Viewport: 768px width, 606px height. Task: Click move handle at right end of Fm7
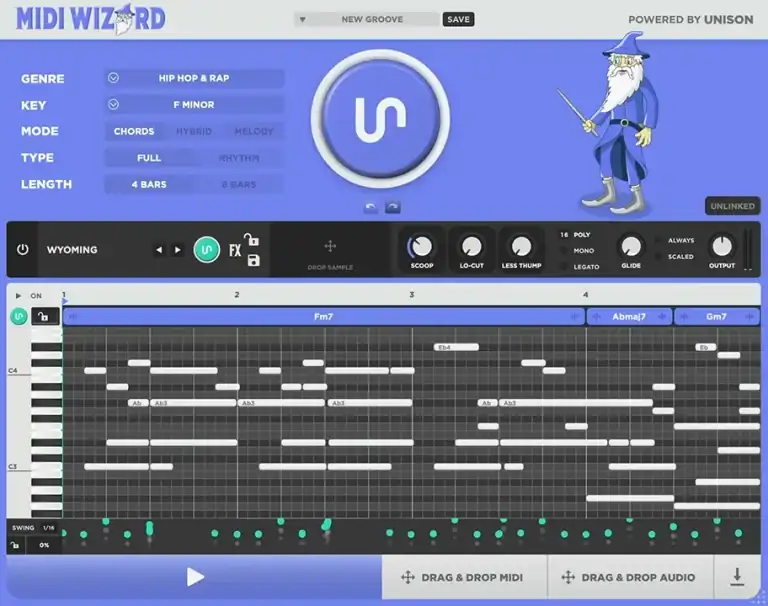575,317
